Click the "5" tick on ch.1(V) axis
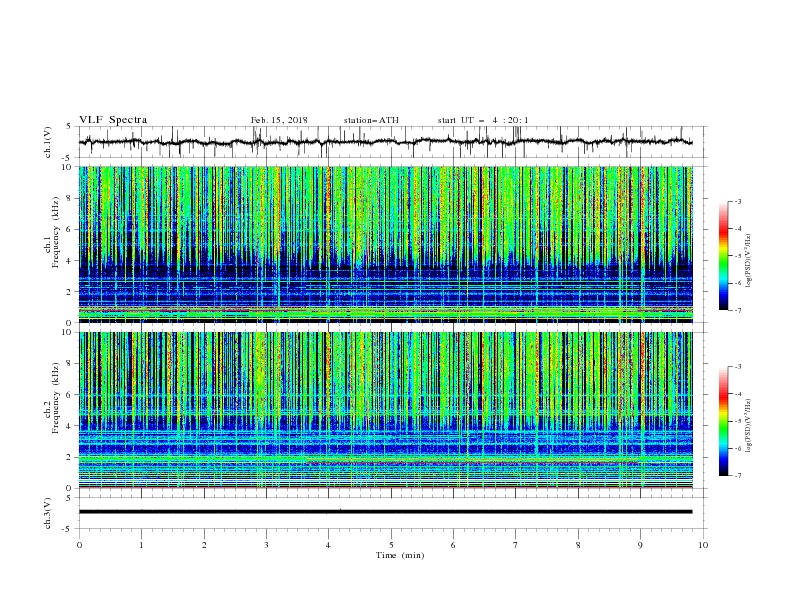Screen dimensions: 792x612 click(69, 127)
